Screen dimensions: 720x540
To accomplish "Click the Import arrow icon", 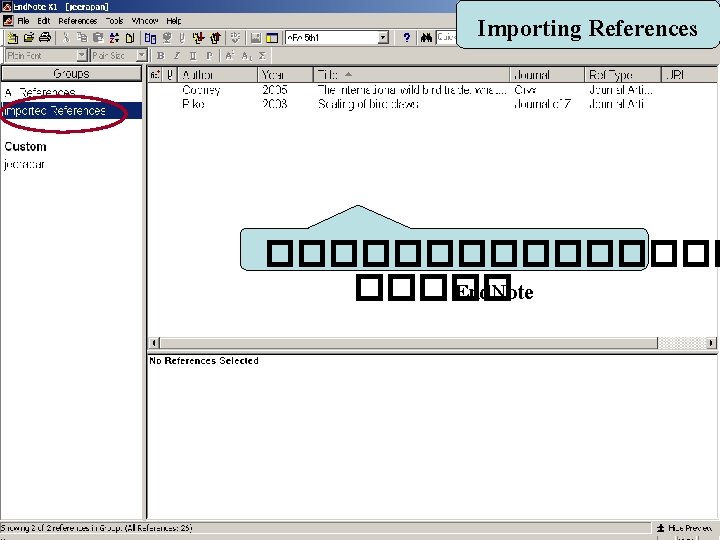I will pos(198,38).
